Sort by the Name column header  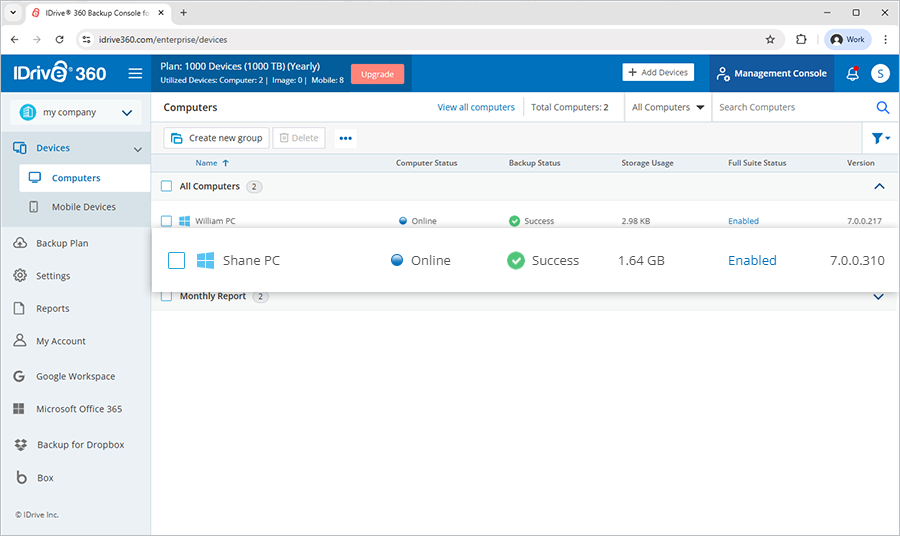click(x=206, y=163)
